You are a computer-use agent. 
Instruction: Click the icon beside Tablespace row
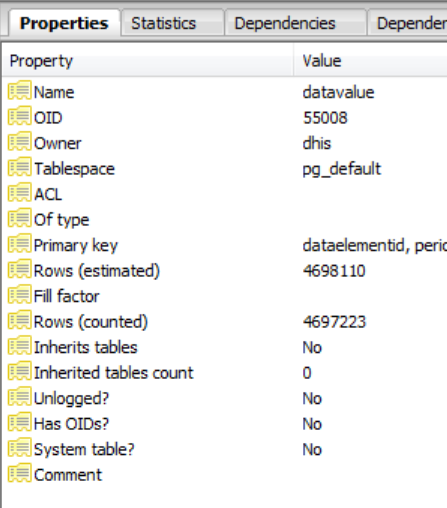coord(20,167)
